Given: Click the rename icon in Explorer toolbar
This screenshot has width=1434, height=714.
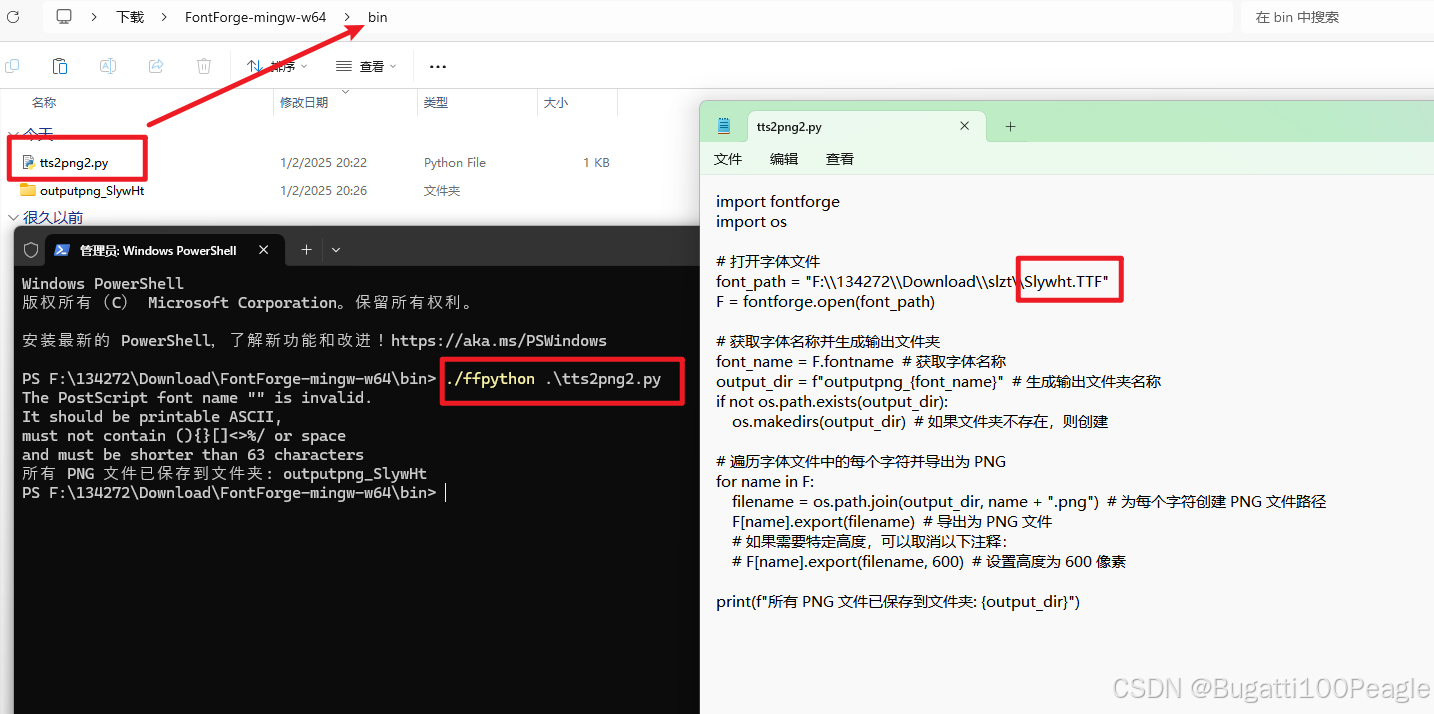Looking at the screenshot, I should pyautogui.click(x=108, y=66).
